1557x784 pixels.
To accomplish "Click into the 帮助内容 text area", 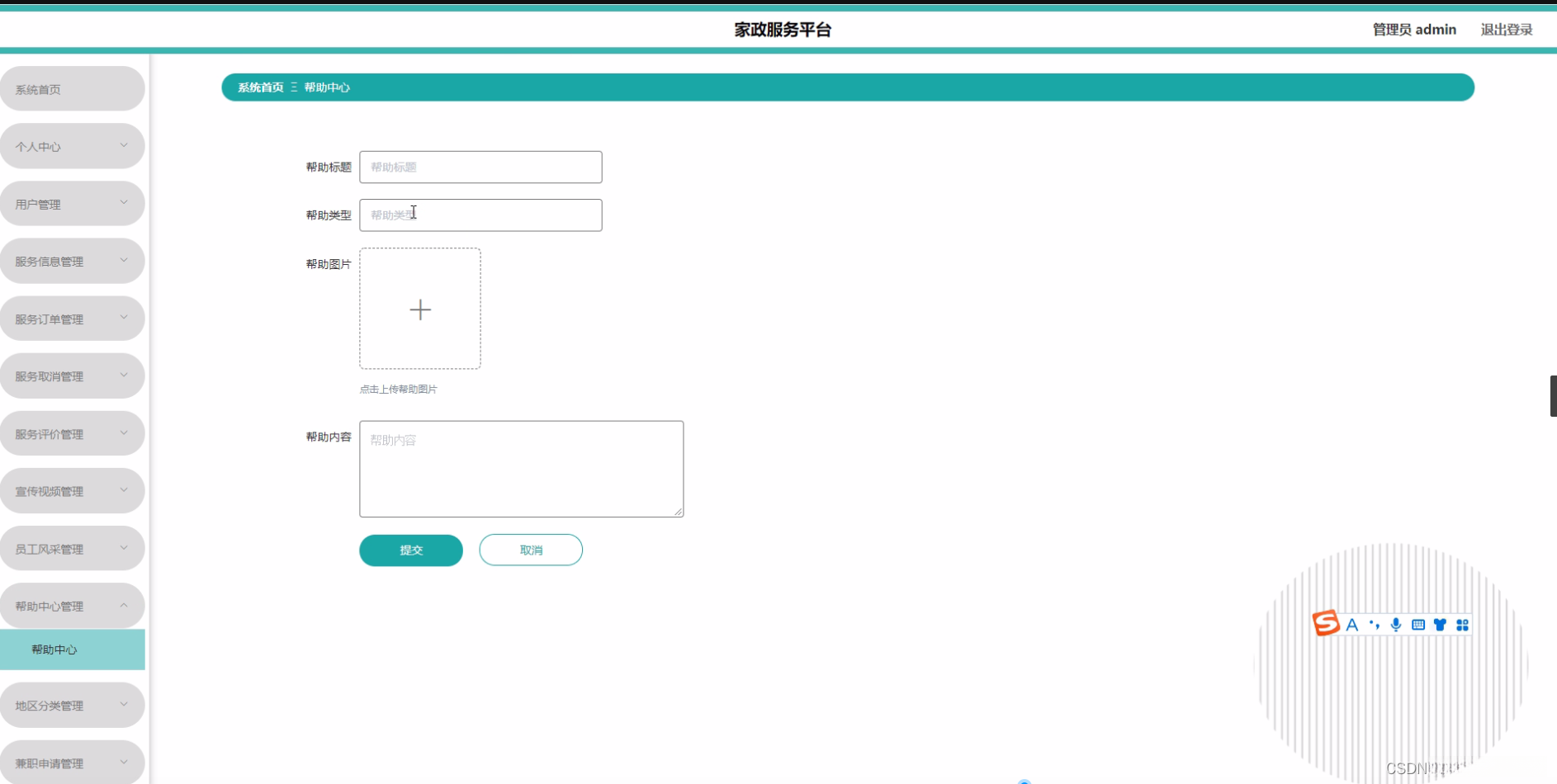I will click(522, 469).
